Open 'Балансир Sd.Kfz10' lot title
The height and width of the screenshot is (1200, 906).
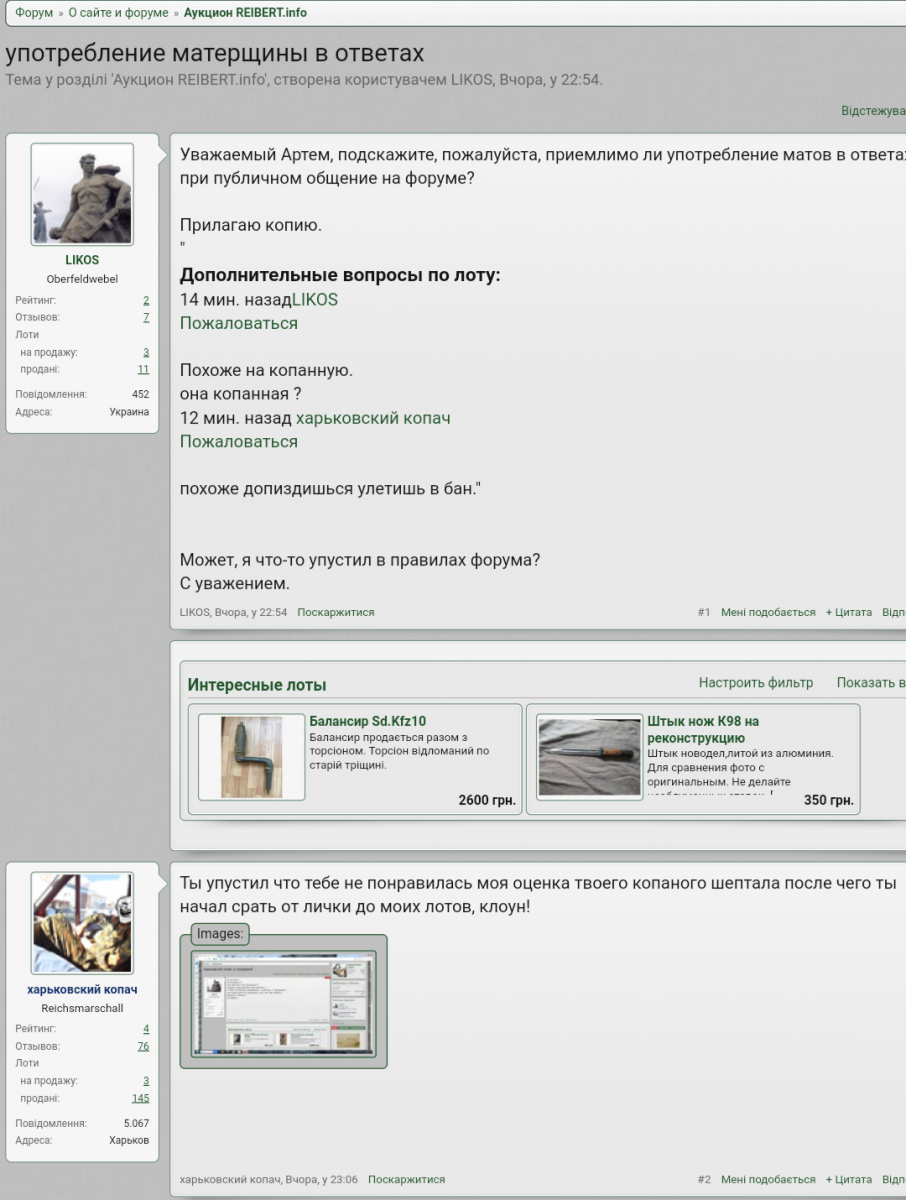pyautogui.click(x=367, y=721)
